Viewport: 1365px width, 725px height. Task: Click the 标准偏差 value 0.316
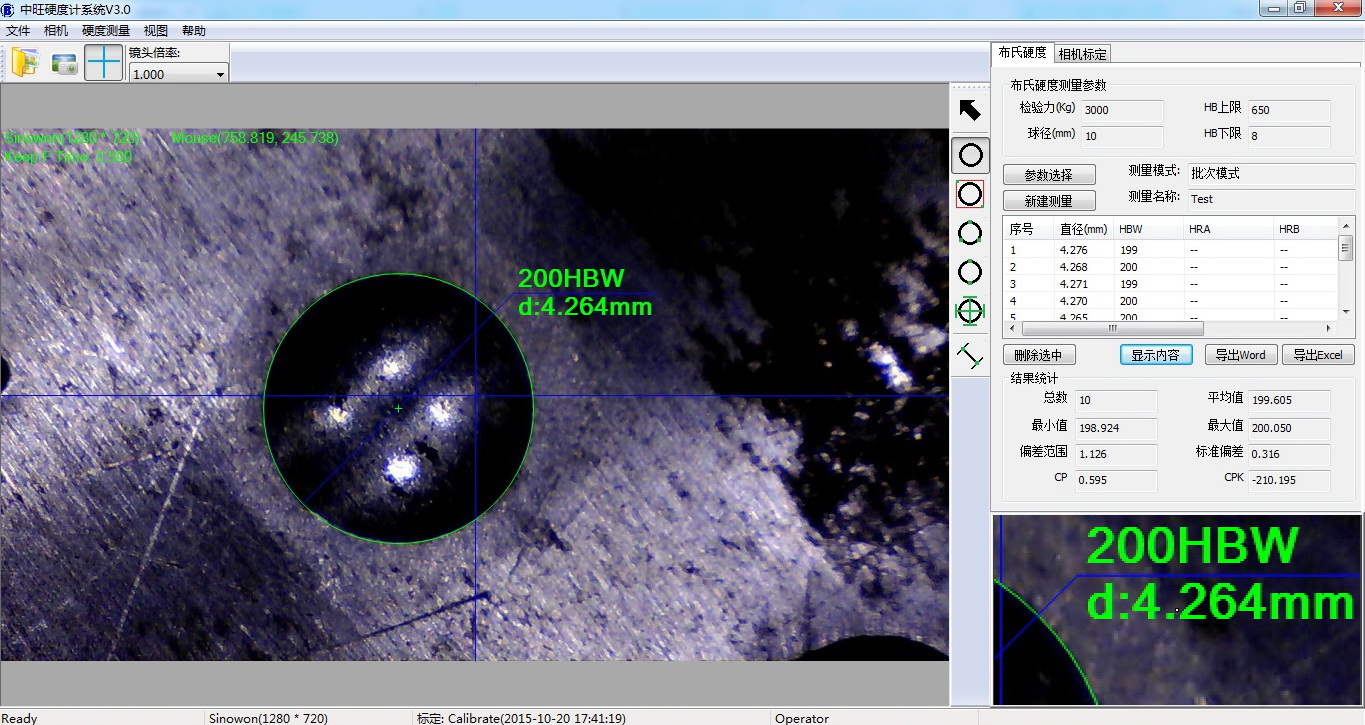click(1288, 455)
